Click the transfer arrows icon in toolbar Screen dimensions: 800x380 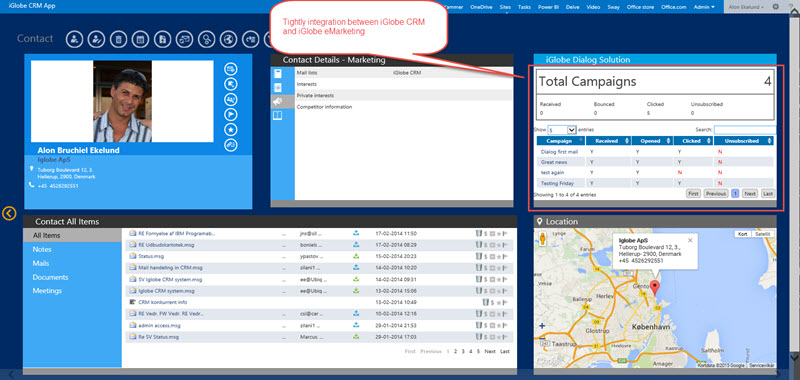pos(250,39)
